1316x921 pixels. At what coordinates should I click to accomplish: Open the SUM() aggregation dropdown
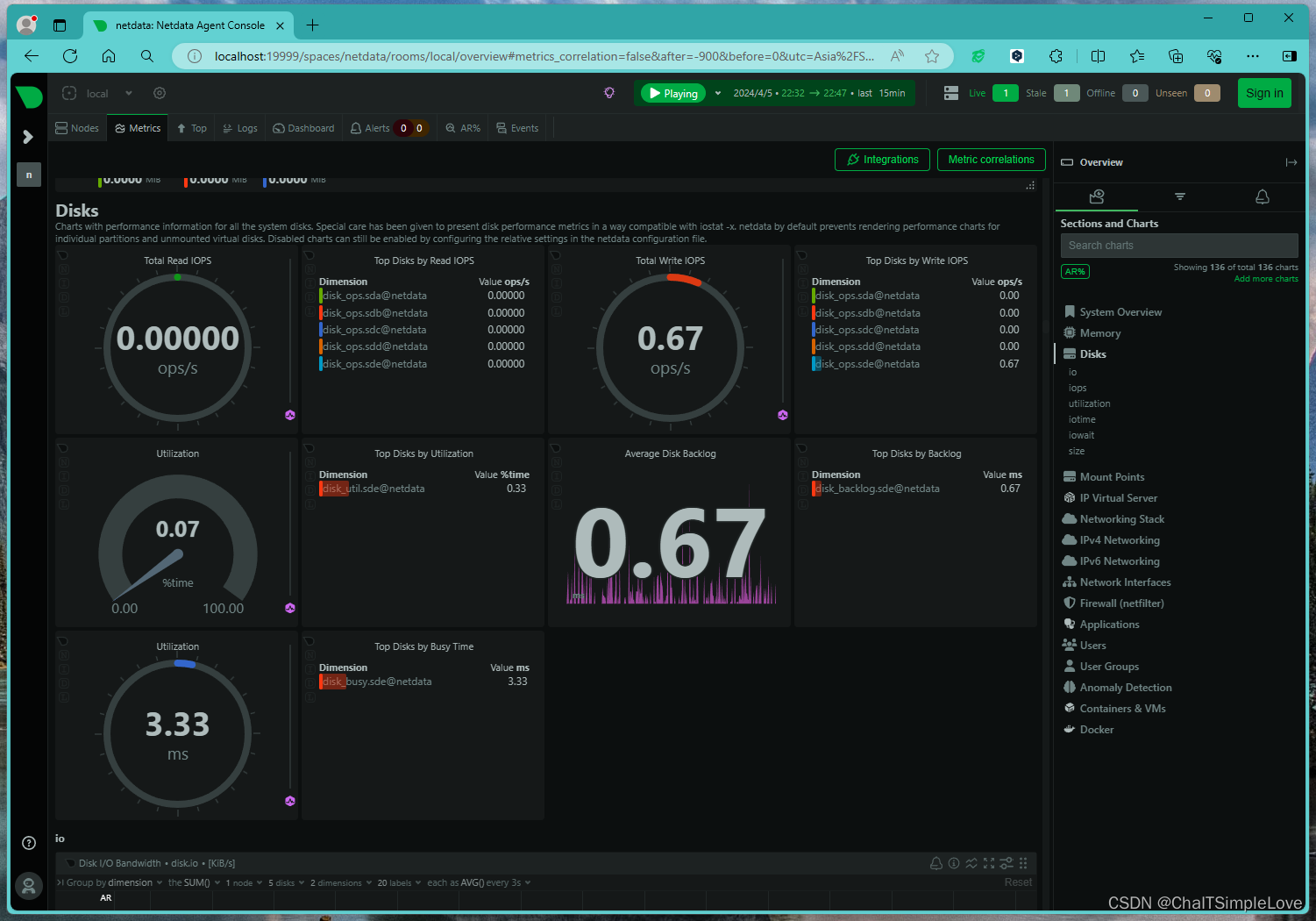(195, 882)
